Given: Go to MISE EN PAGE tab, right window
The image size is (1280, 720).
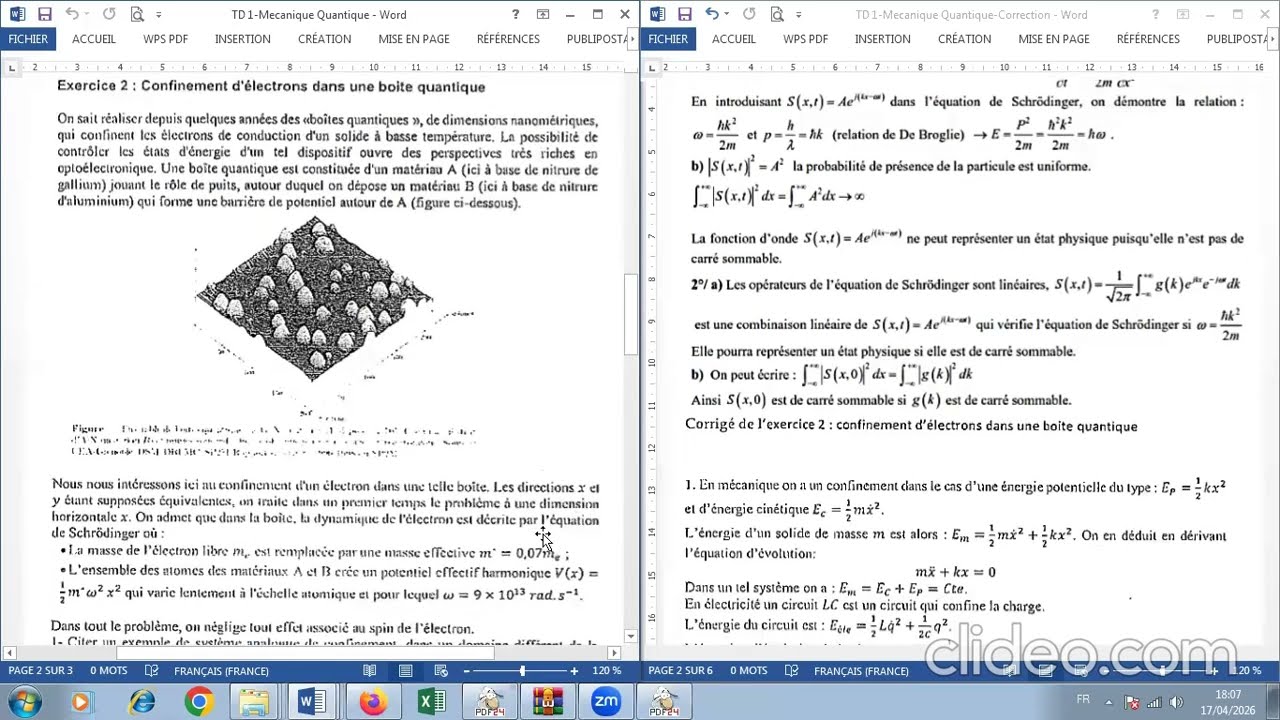Looking at the screenshot, I should [x=1054, y=39].
